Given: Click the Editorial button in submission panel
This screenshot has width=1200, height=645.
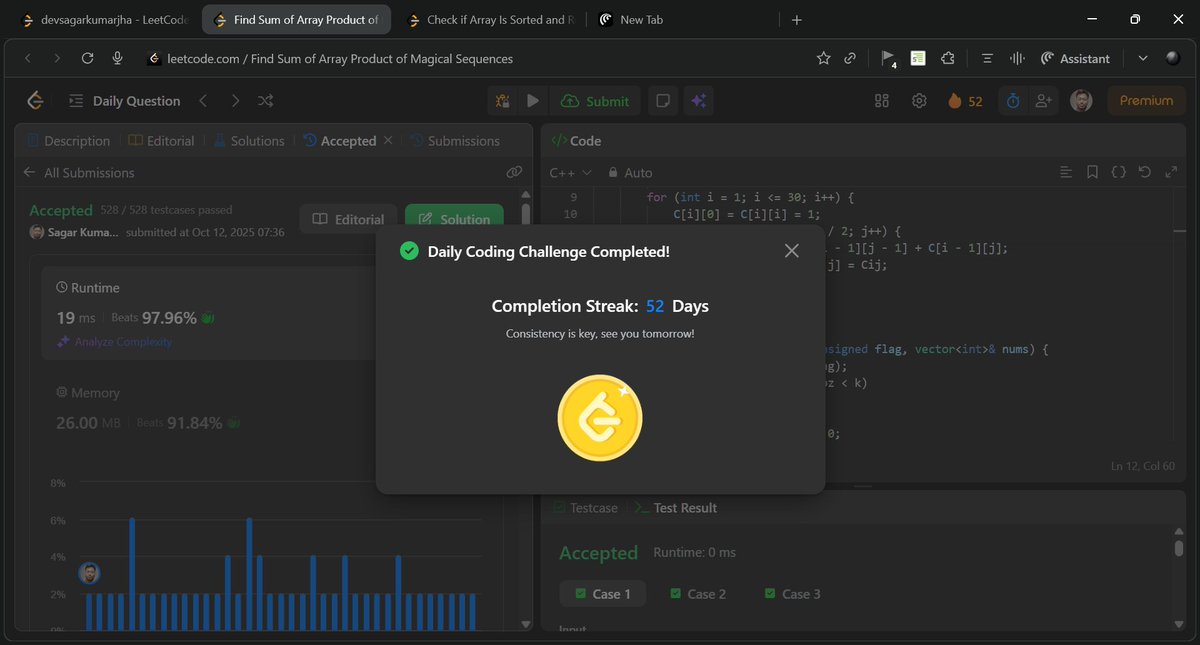Looking at the screenshot, I should [x=347, y=219].
